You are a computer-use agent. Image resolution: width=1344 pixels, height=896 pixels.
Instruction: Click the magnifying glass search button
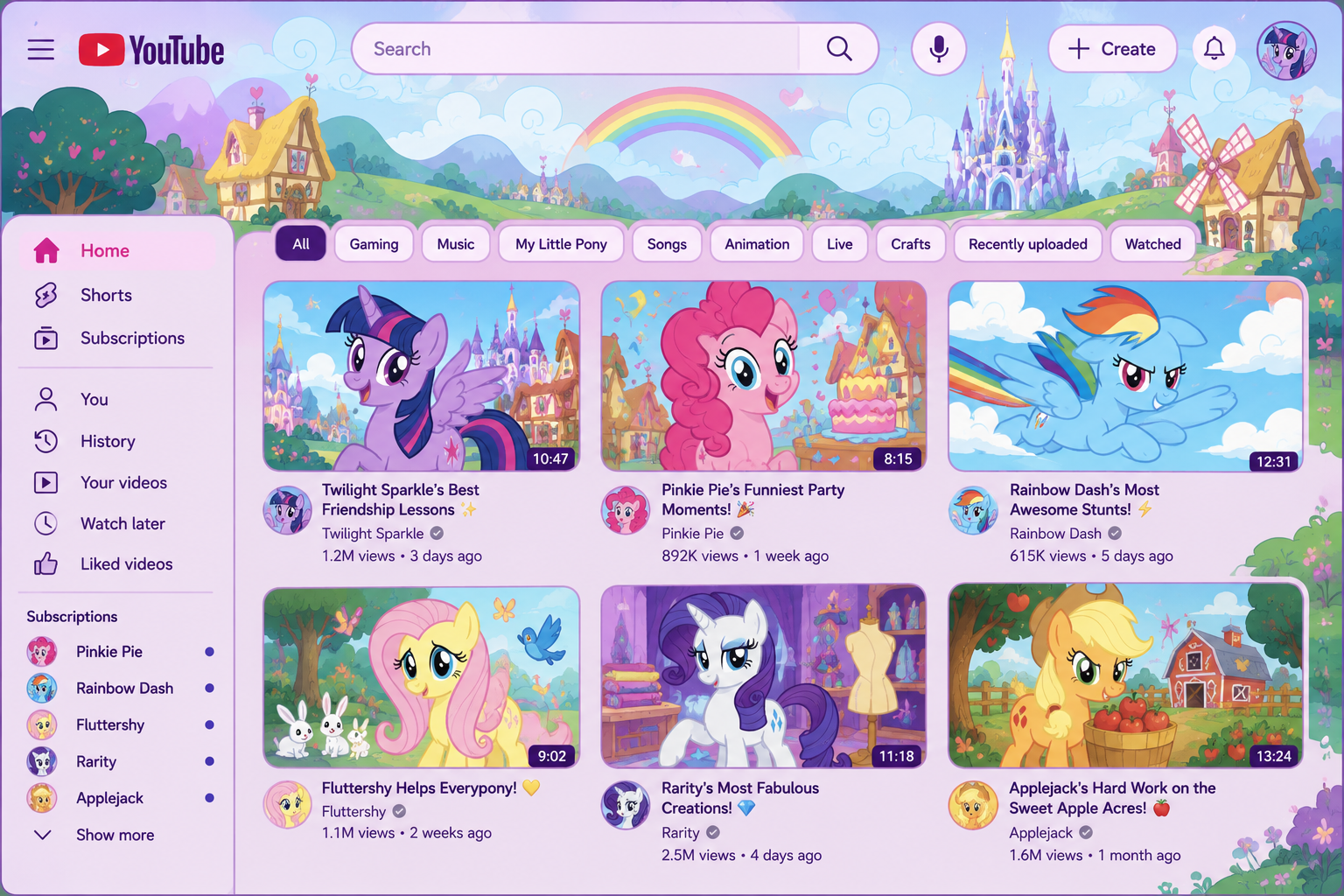pos(839,49)
